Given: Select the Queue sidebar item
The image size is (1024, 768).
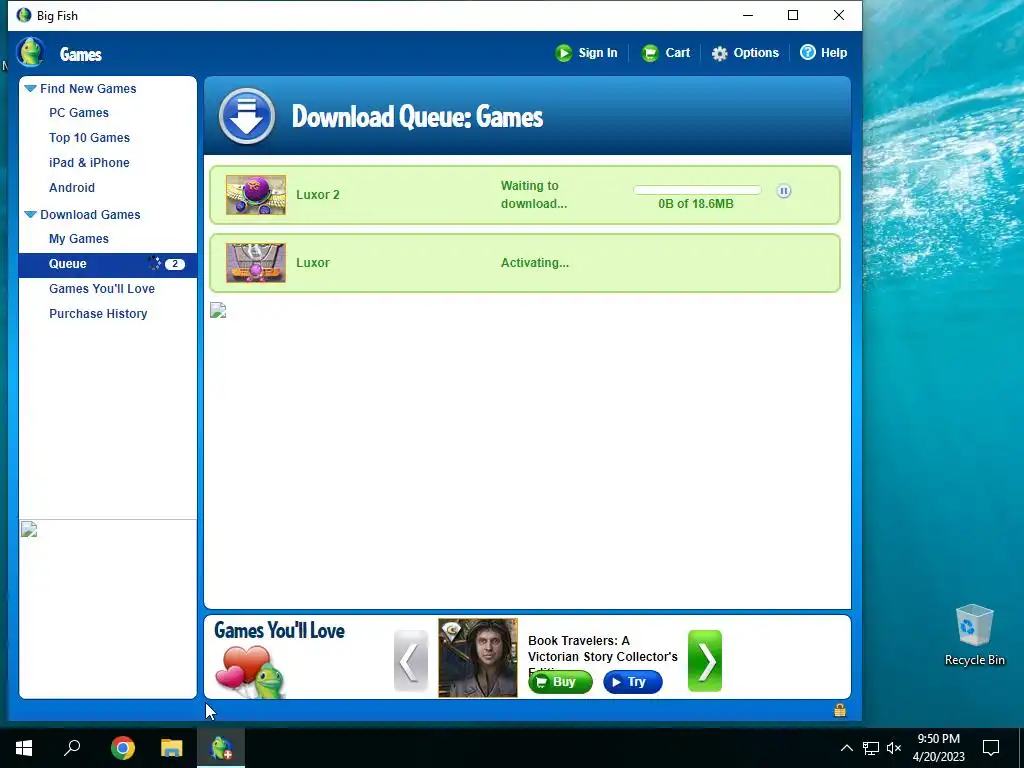Looking at the screenshot, I should pyautogui.click(x=108, y=264).
